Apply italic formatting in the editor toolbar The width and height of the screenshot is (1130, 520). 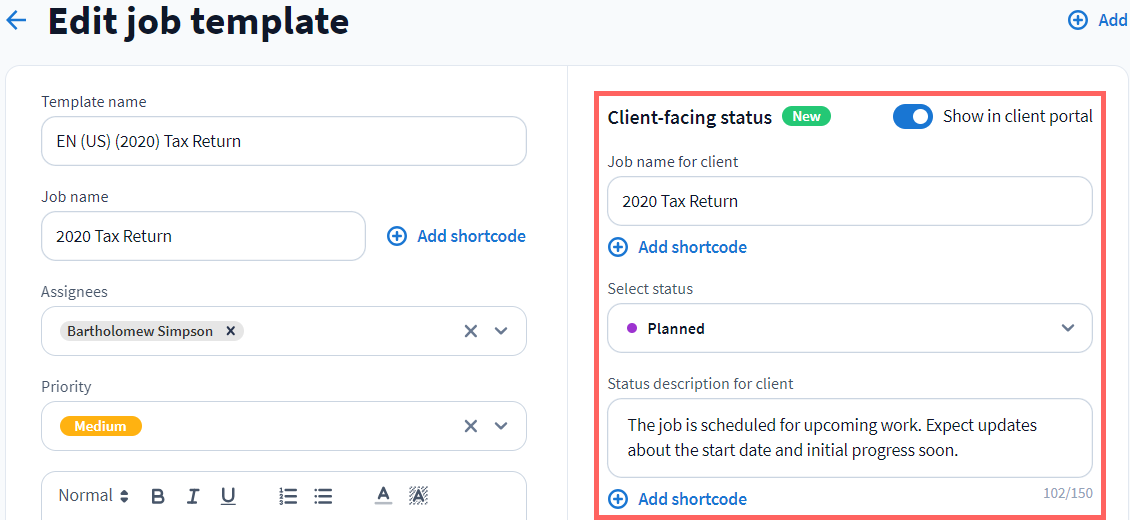pyautogui.click(x=193, y=496)
